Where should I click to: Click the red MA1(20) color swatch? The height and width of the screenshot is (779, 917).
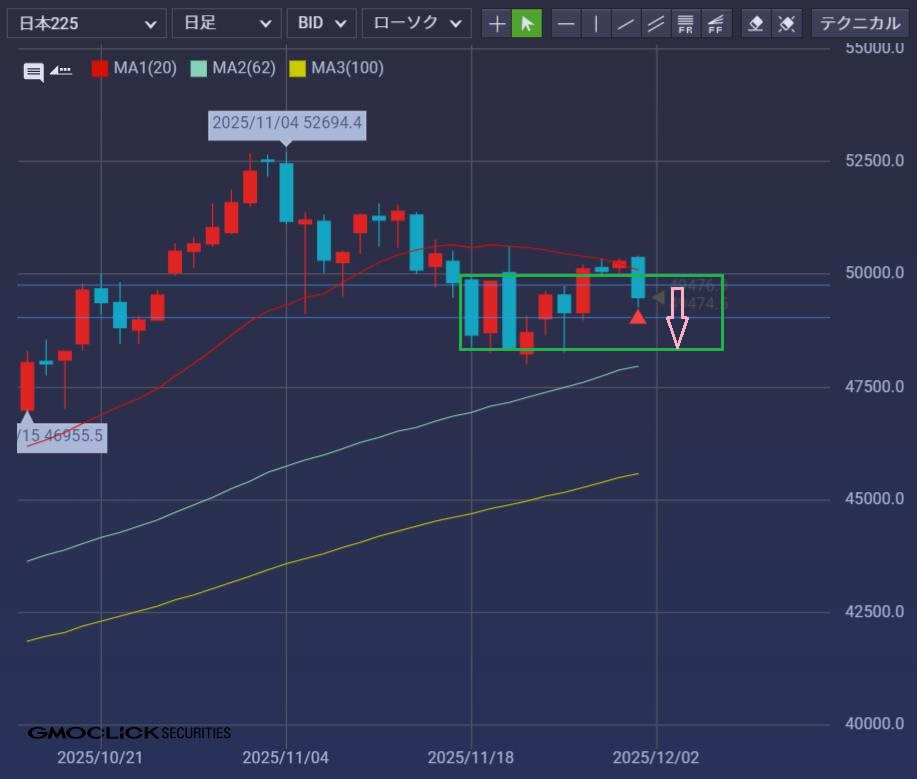tap(100, 69)
